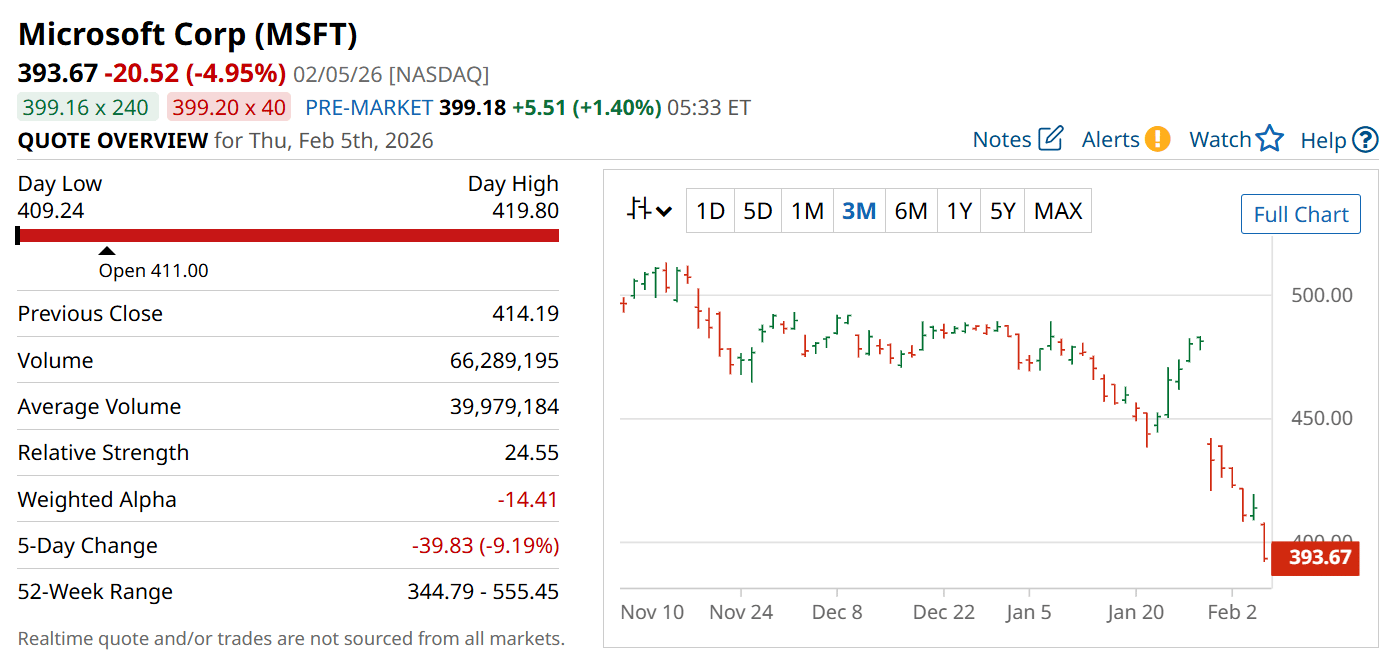Click the red 393.67 price label
The height and width of the screenshot is (668, 1389).
(1319, 557)
